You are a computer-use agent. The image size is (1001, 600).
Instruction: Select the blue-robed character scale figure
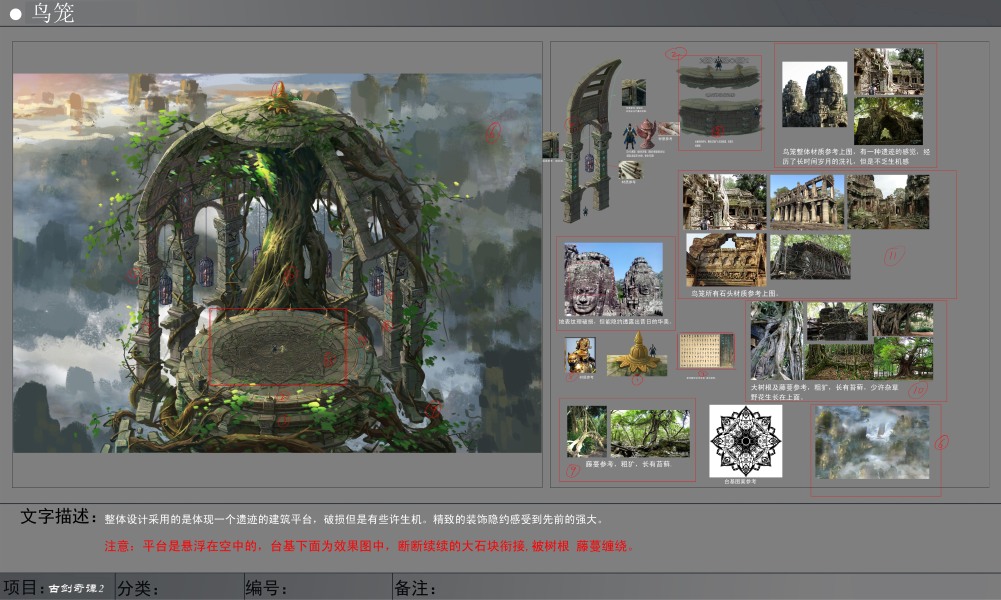(629, 136)
